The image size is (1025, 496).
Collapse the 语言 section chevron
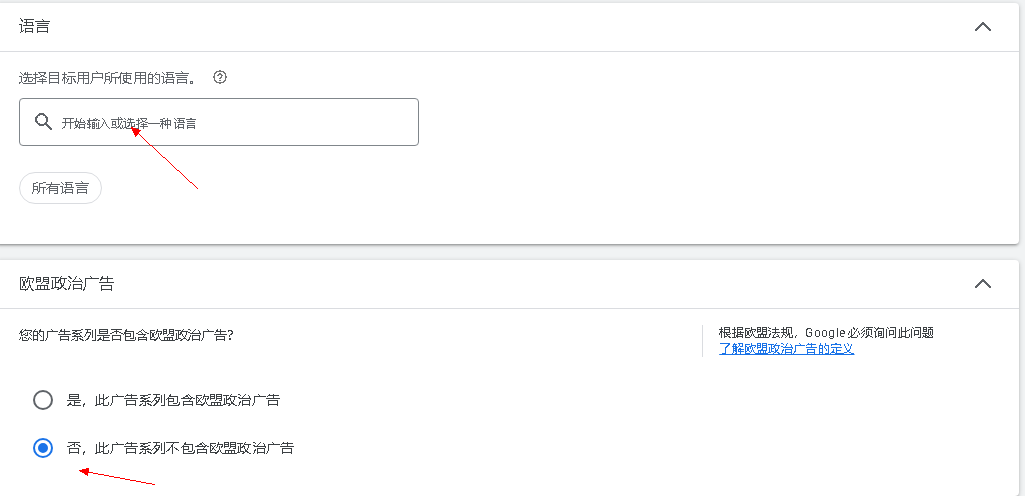(982, 27)
